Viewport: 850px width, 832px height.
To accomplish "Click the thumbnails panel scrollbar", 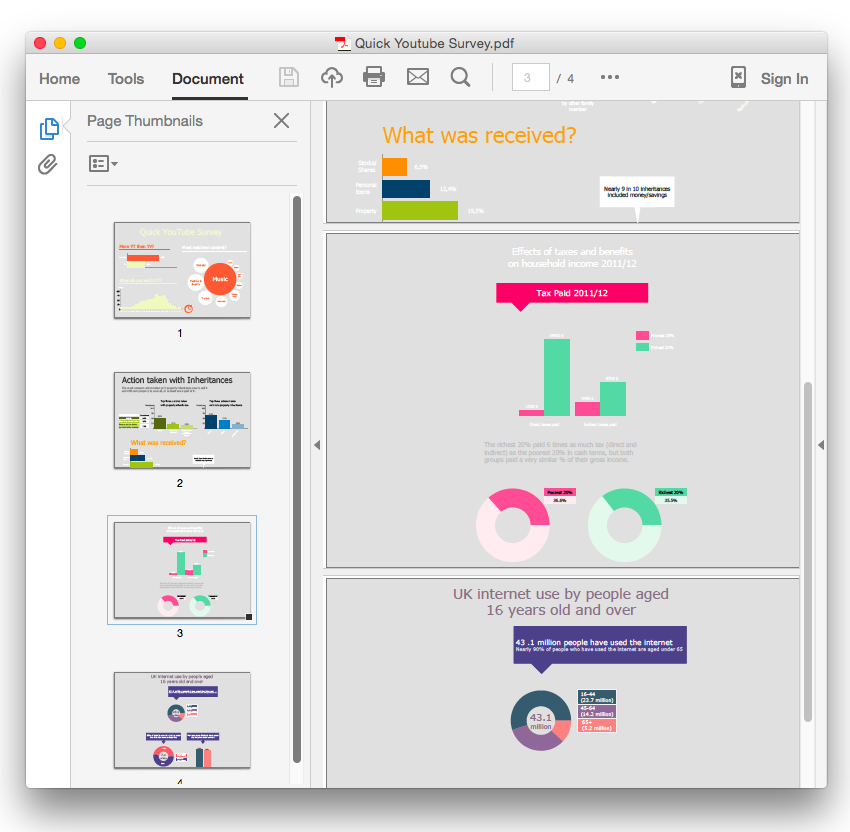I will (x=297, y=479).
